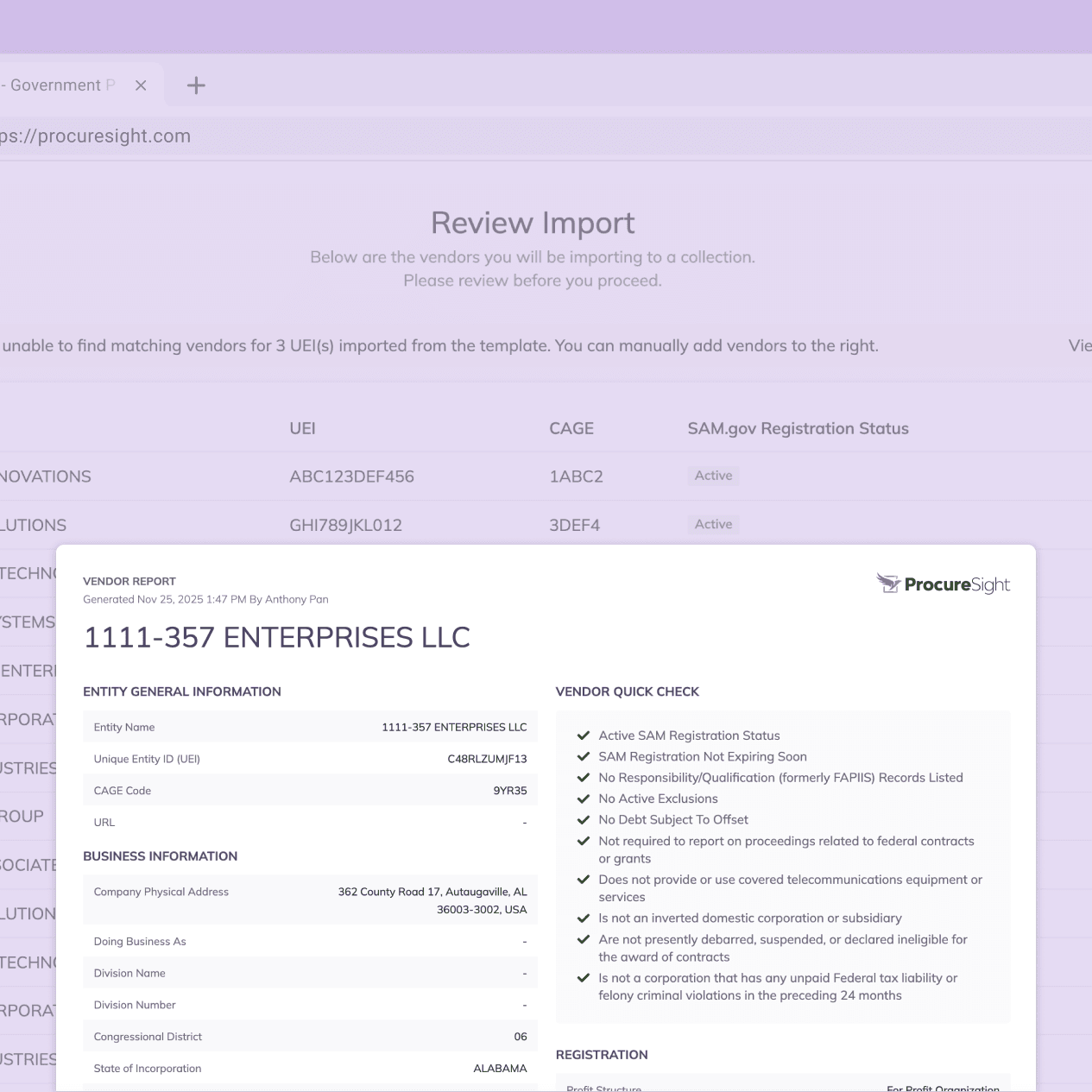1092x1092 pixels.
Task: Sort by the UEI column header
Action: tap(302, 429)
